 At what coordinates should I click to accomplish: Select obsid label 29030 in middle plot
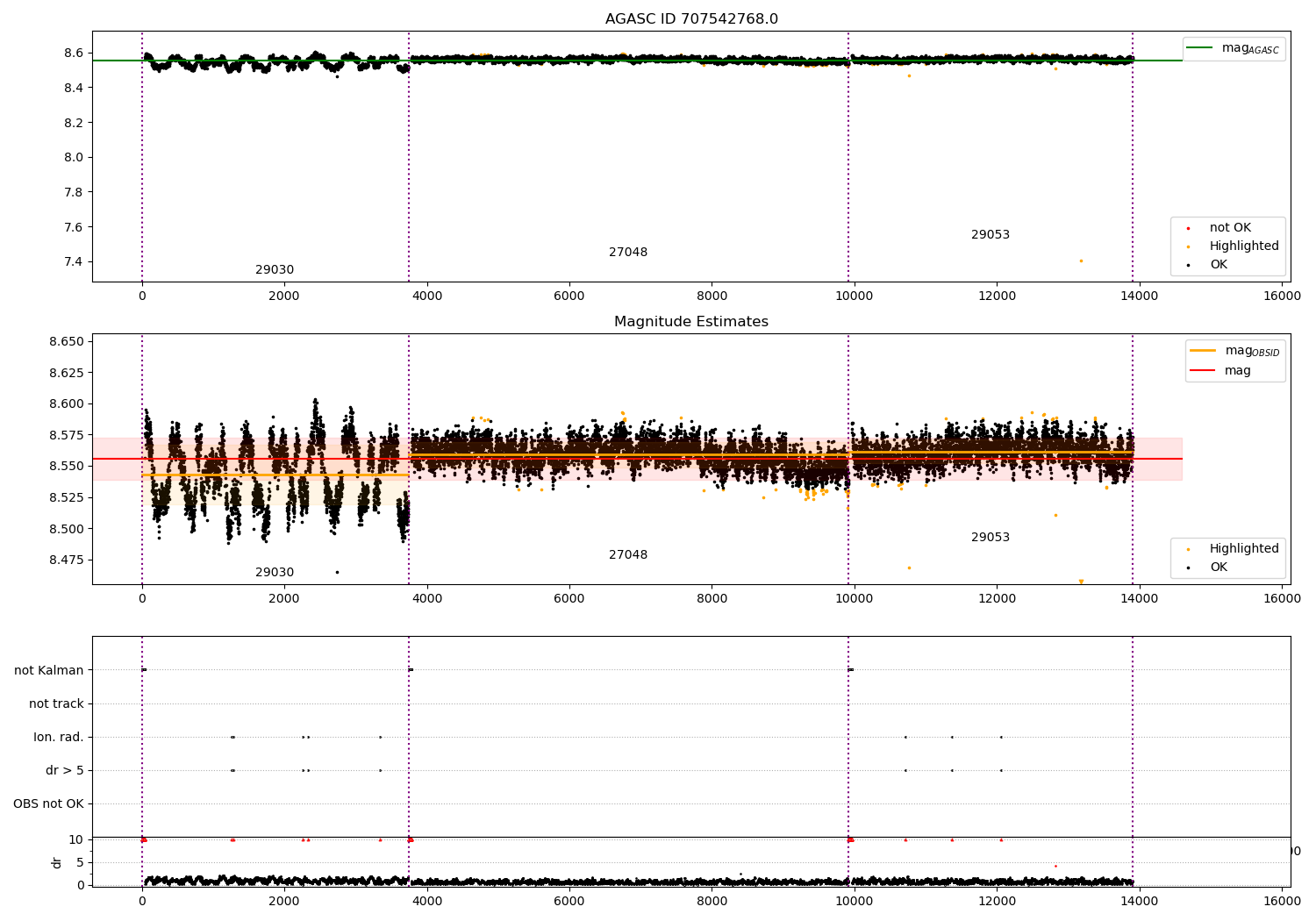point(275,573)
